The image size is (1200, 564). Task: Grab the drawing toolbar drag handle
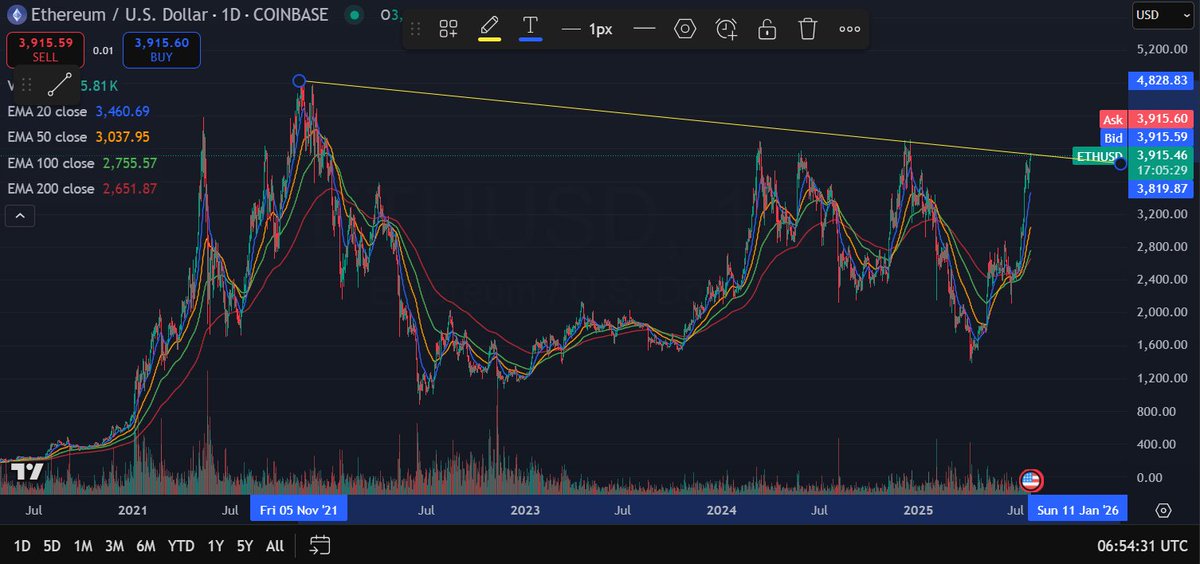click(x=417, y=29)
